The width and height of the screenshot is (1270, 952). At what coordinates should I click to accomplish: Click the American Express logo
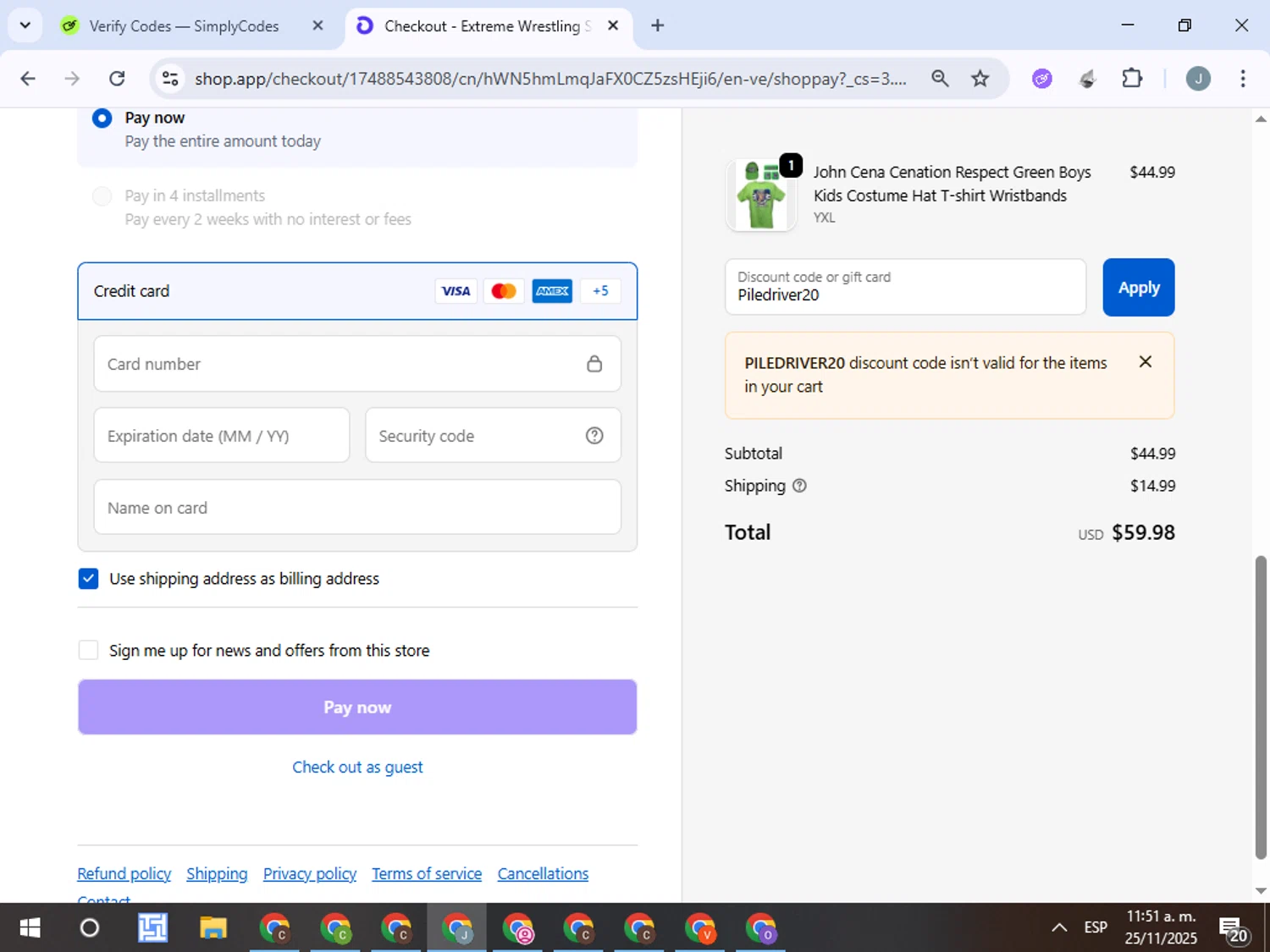552,291
